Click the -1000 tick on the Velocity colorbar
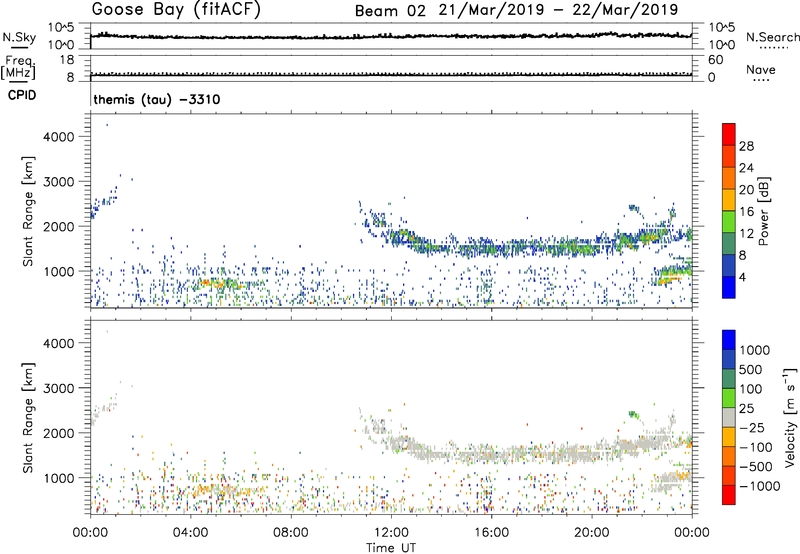Viewport: 800px width, 554px height. (760, 486)
